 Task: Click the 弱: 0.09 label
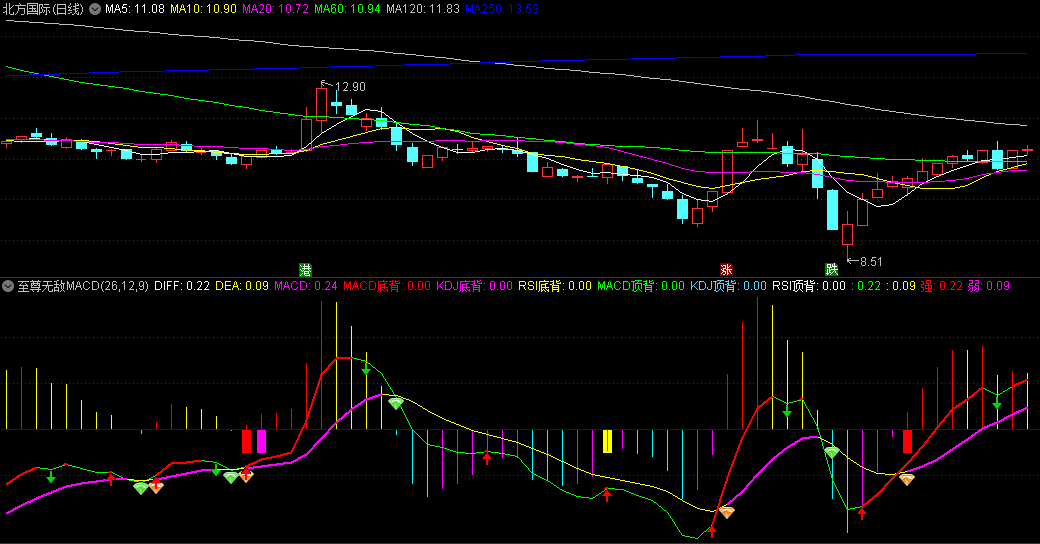point(988,286)
